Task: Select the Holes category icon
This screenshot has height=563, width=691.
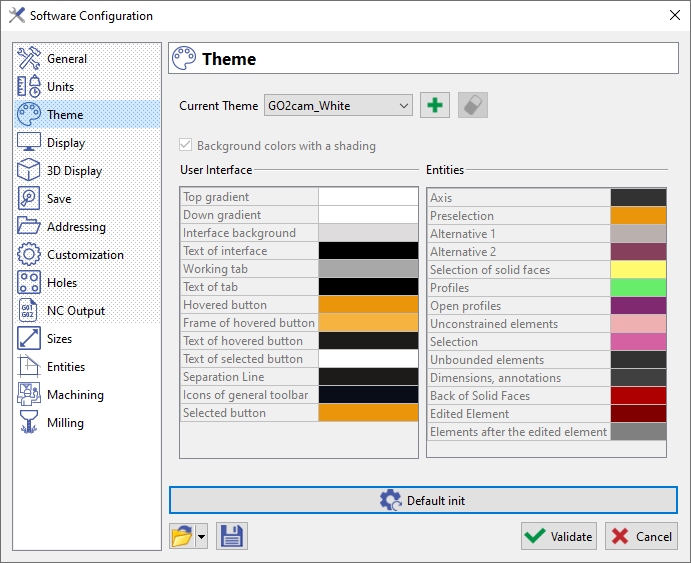Action: coord(29,283)
